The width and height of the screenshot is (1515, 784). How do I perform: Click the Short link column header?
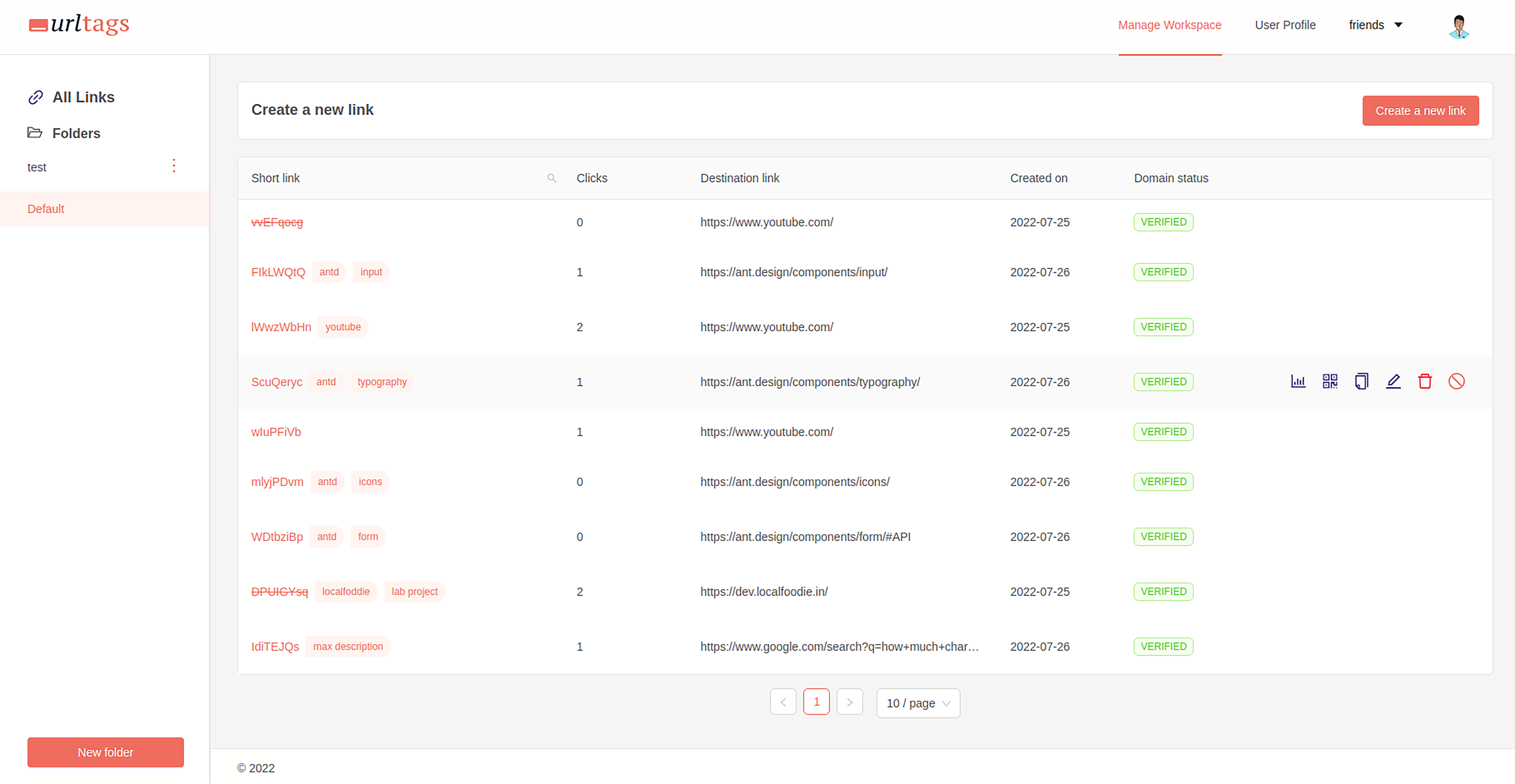[x=275, y=178]
